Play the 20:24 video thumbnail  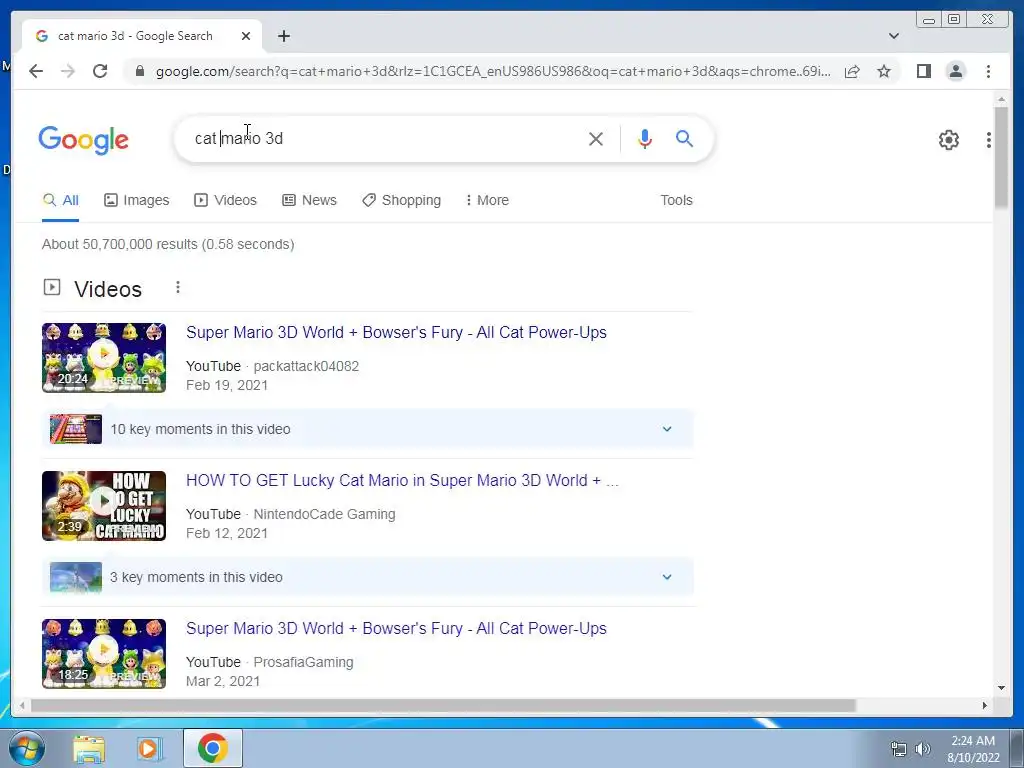[104, 357]
